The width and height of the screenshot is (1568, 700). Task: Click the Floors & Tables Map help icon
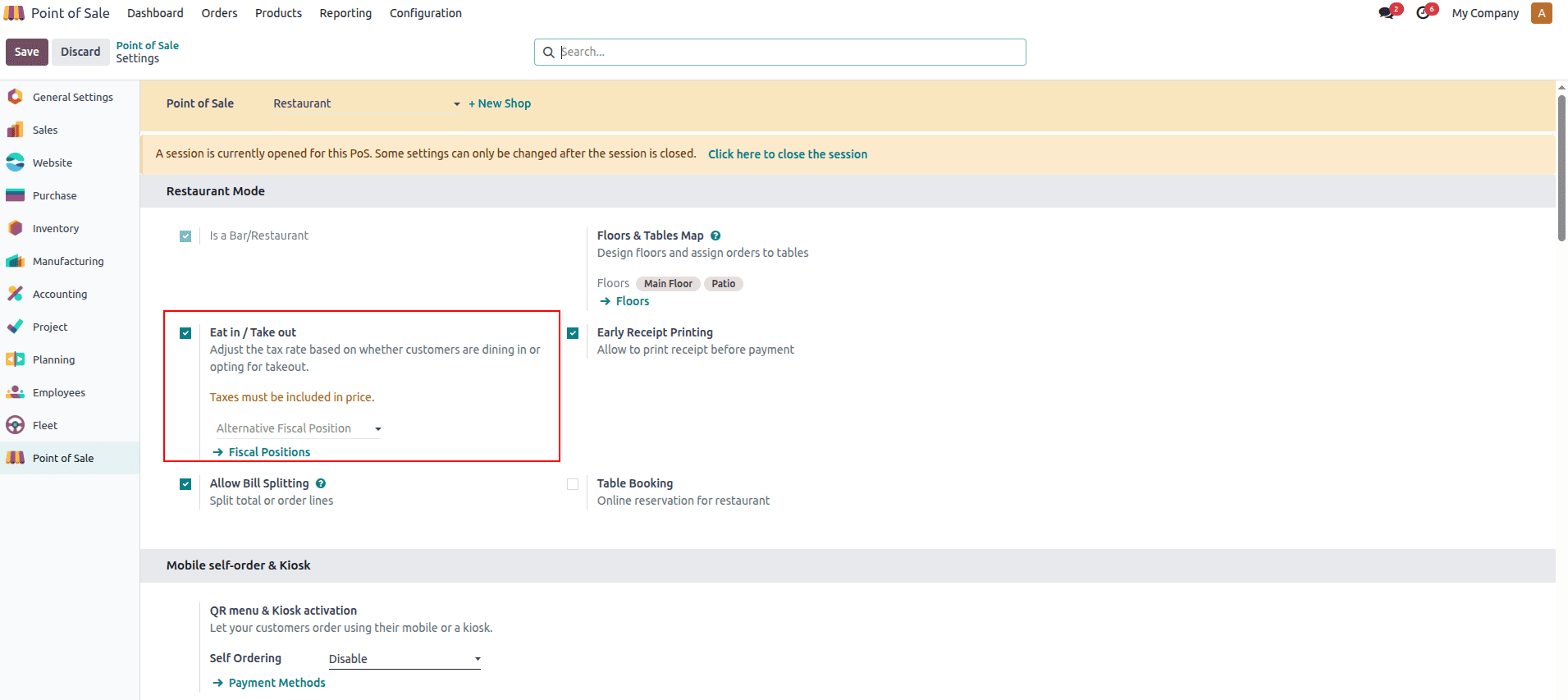(715, 236)
